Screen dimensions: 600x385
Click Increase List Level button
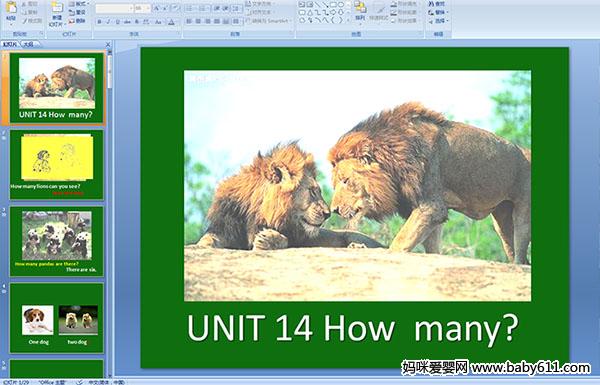click(225, 8)
